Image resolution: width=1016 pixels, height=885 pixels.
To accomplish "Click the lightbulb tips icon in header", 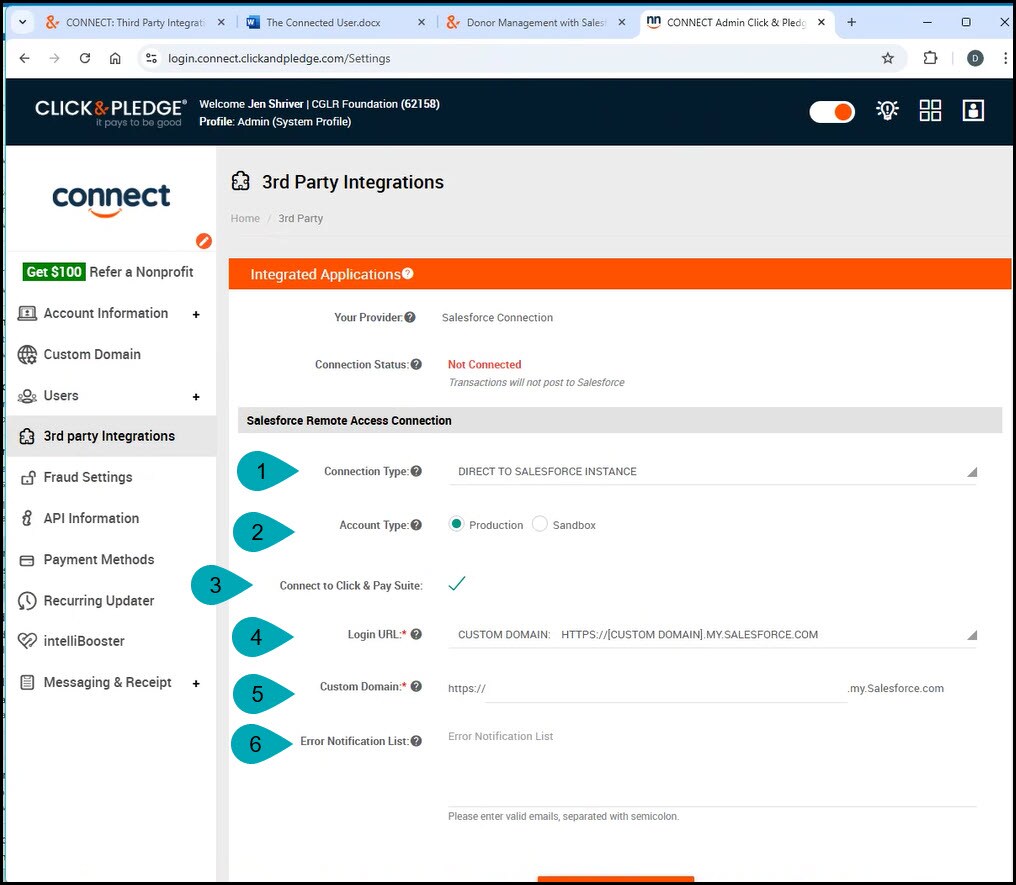I will [887, 111].
